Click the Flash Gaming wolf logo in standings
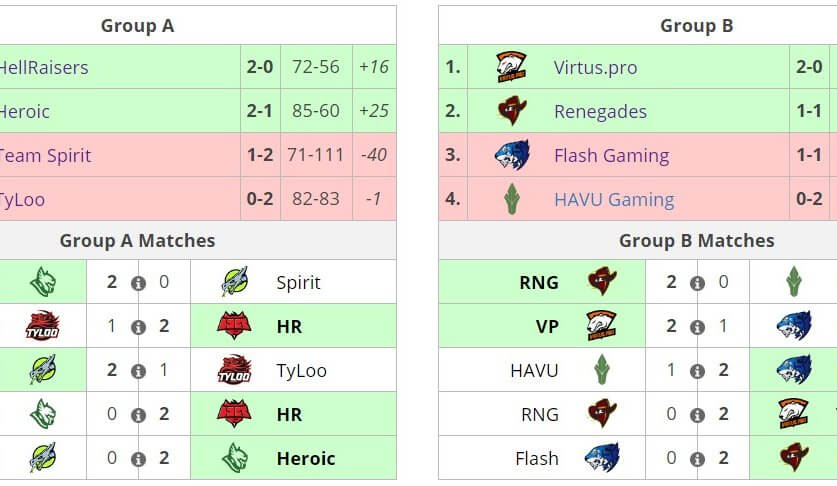 (x=512, y=156)
